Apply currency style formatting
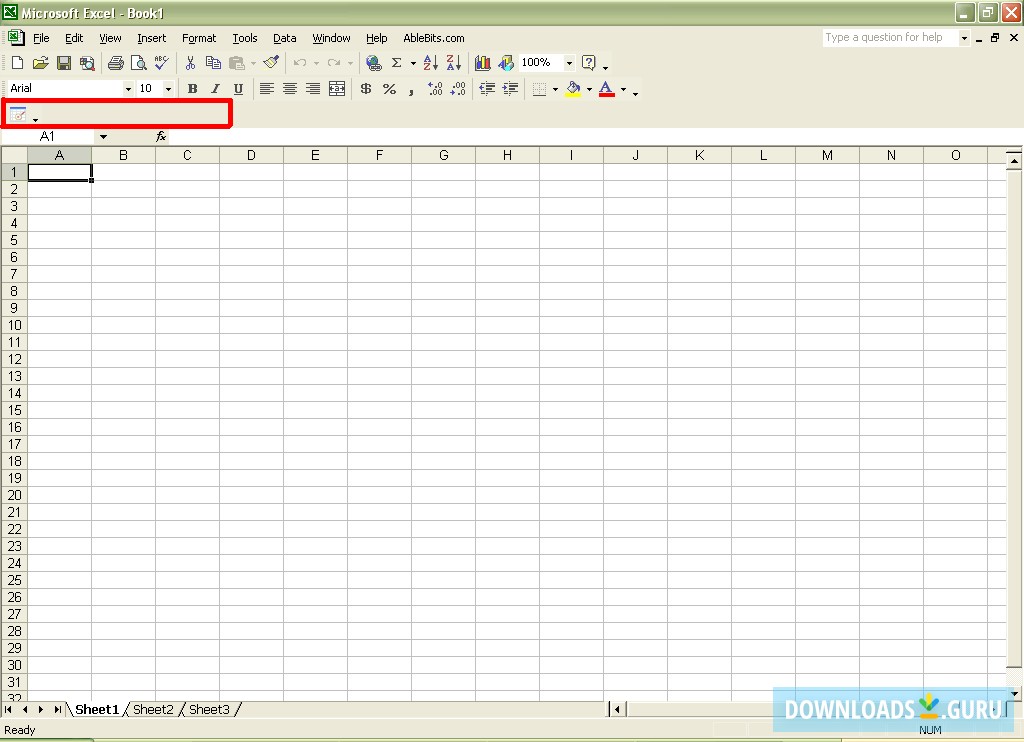The image size is (1024, 742). pyautogui.click(x=365, y=89)
